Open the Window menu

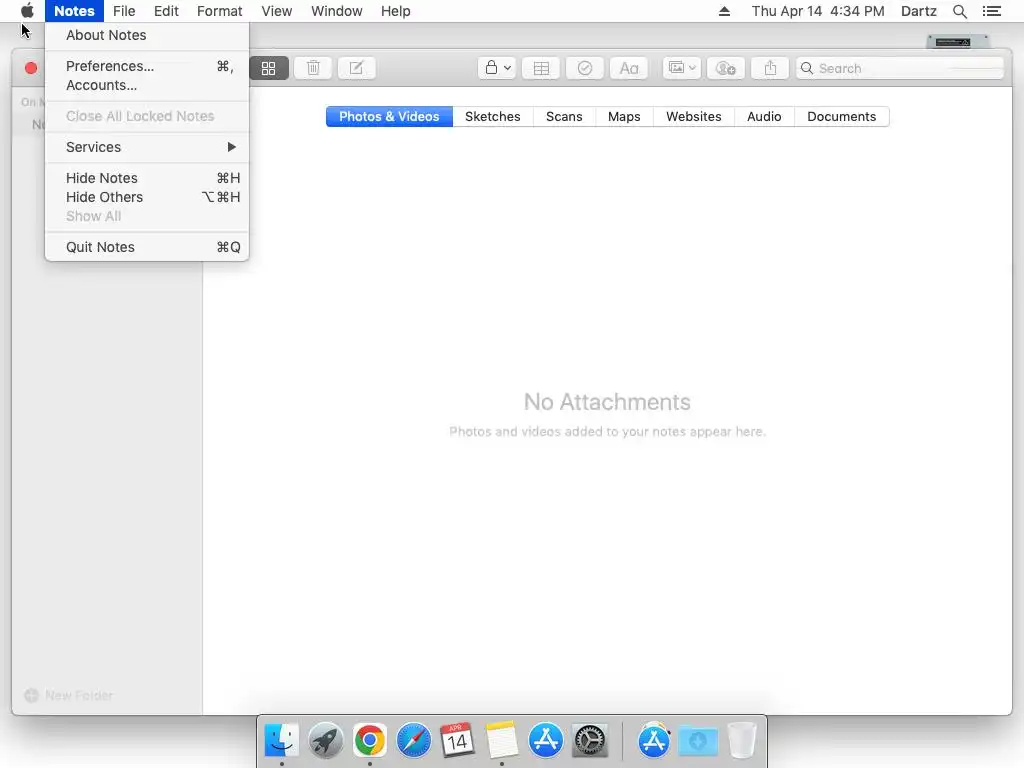pyautogui.click(x=336, y=11)
